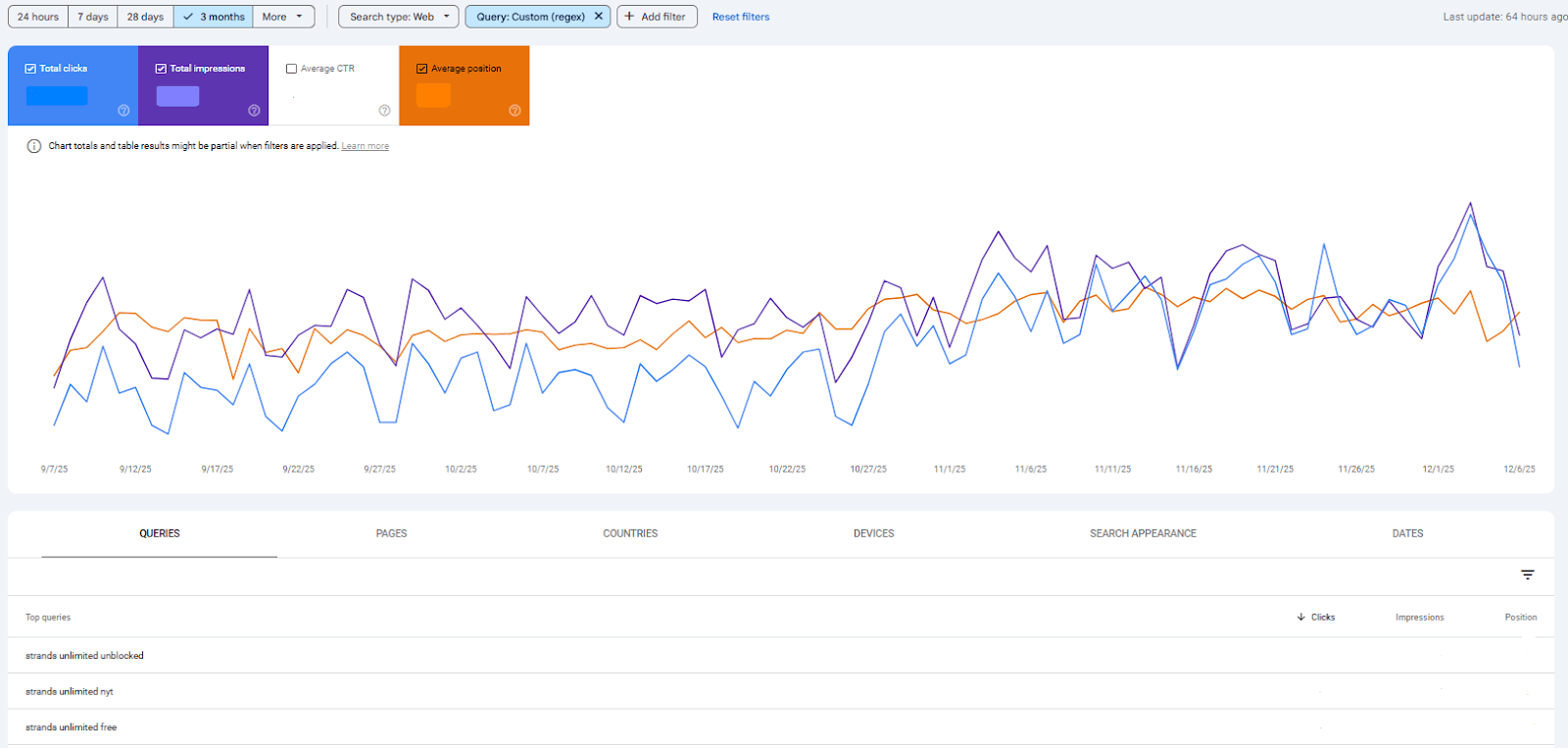Click the Reset filters link
1568x748 pixels.
pos(740,17)
